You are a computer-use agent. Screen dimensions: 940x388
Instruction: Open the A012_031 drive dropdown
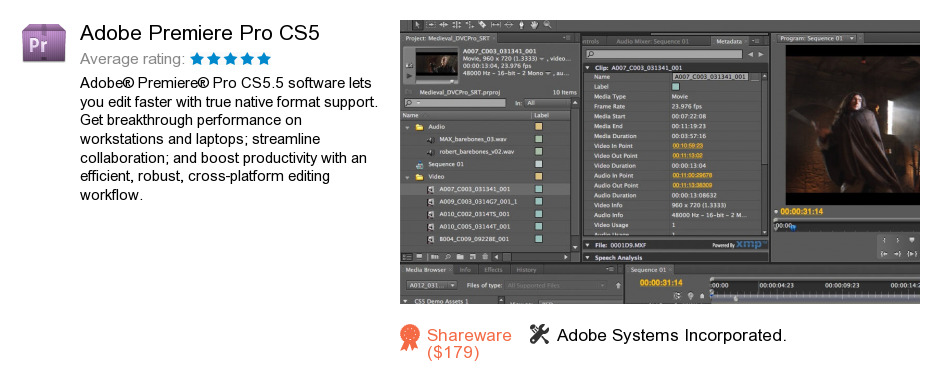click(432, 285)
